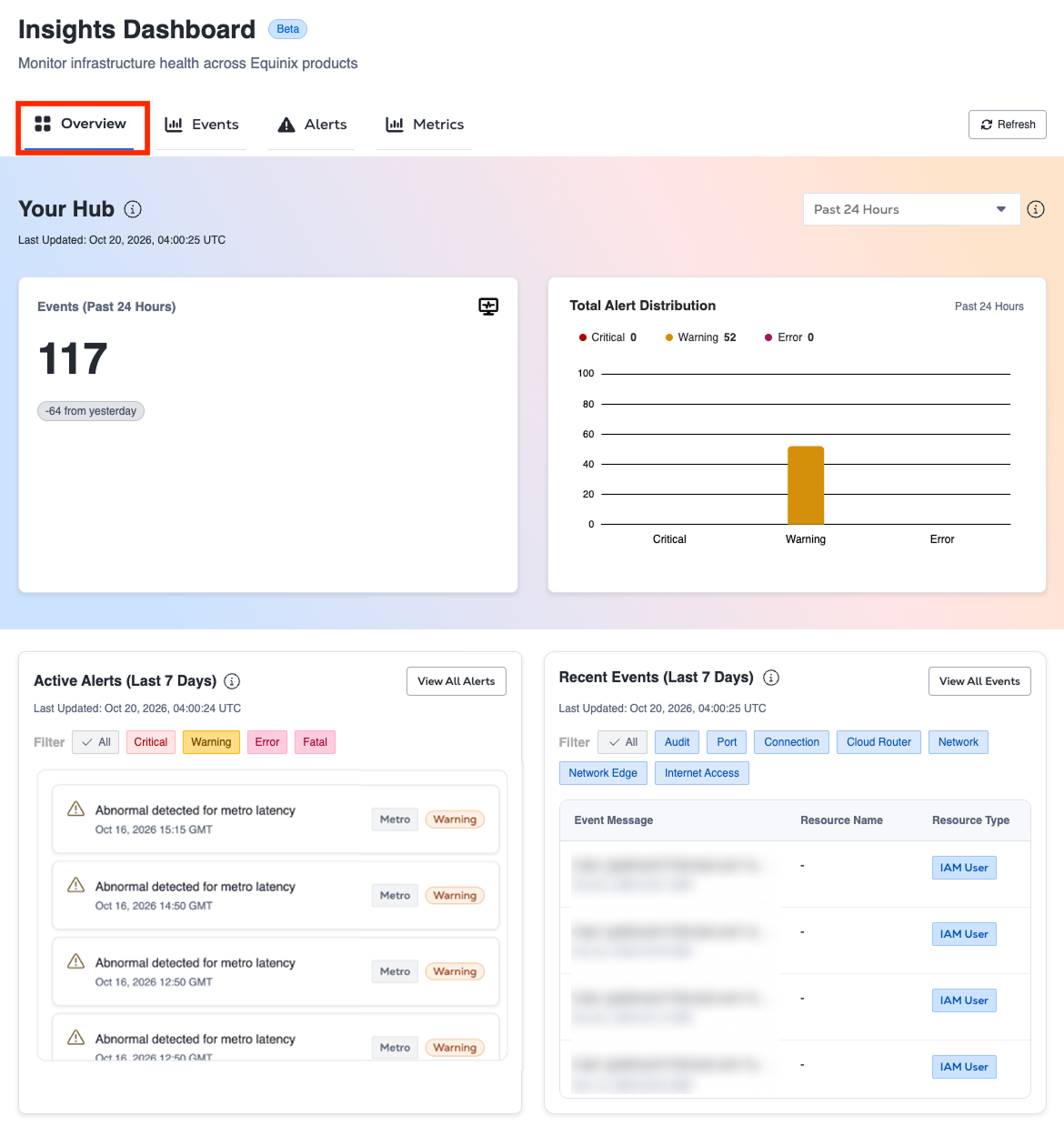
Task: Toggle the Critical alert filter chip
Action: [151, 742]
